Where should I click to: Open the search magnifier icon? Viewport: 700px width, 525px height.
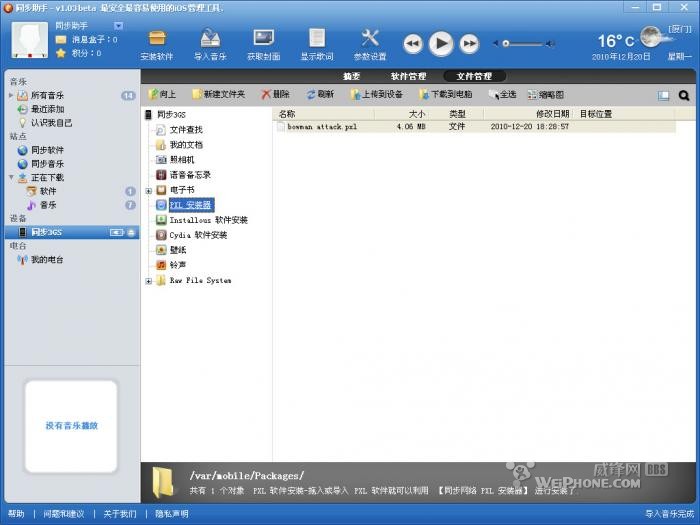coord(683,95)
